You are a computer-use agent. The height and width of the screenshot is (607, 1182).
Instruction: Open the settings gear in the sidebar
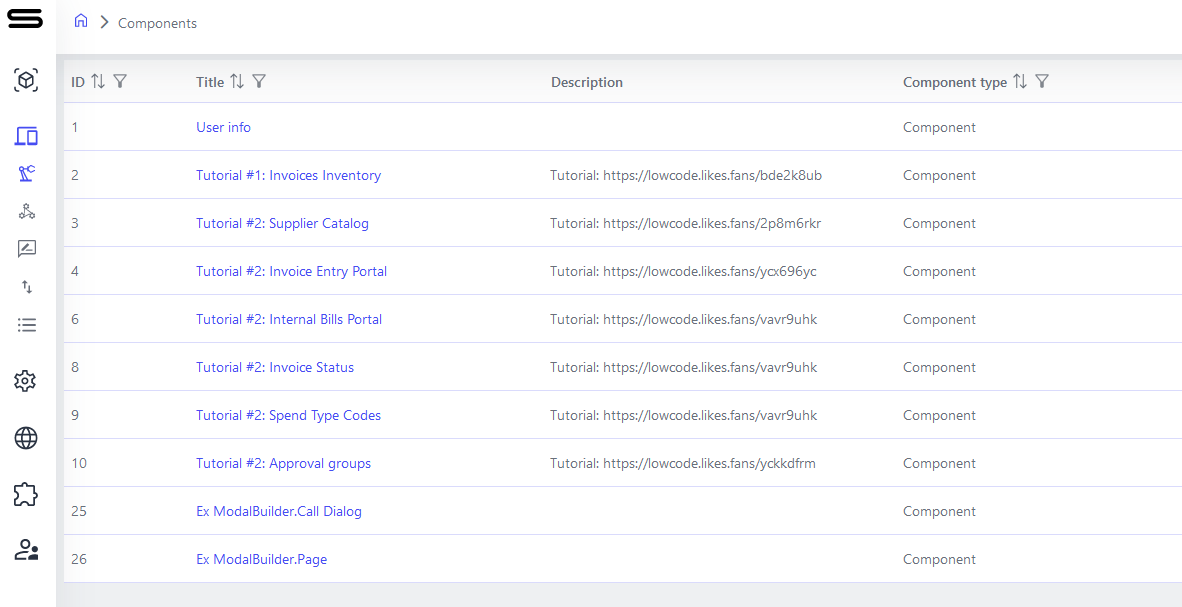pos(26,380)
